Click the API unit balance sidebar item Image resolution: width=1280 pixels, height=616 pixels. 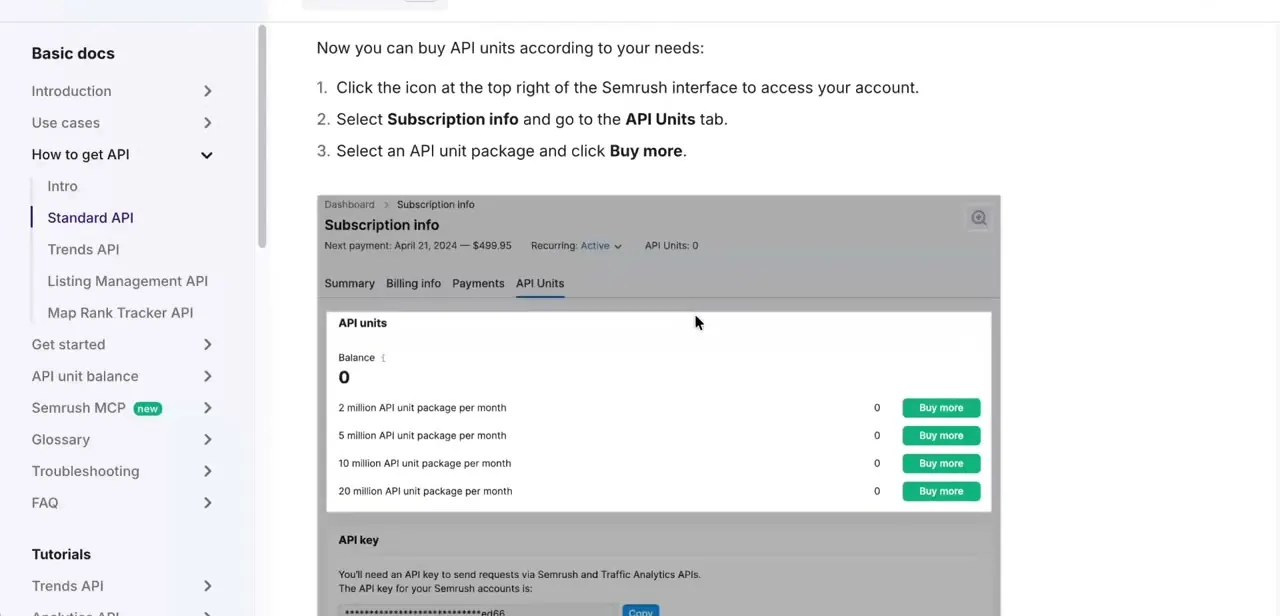tap(85, 376)
